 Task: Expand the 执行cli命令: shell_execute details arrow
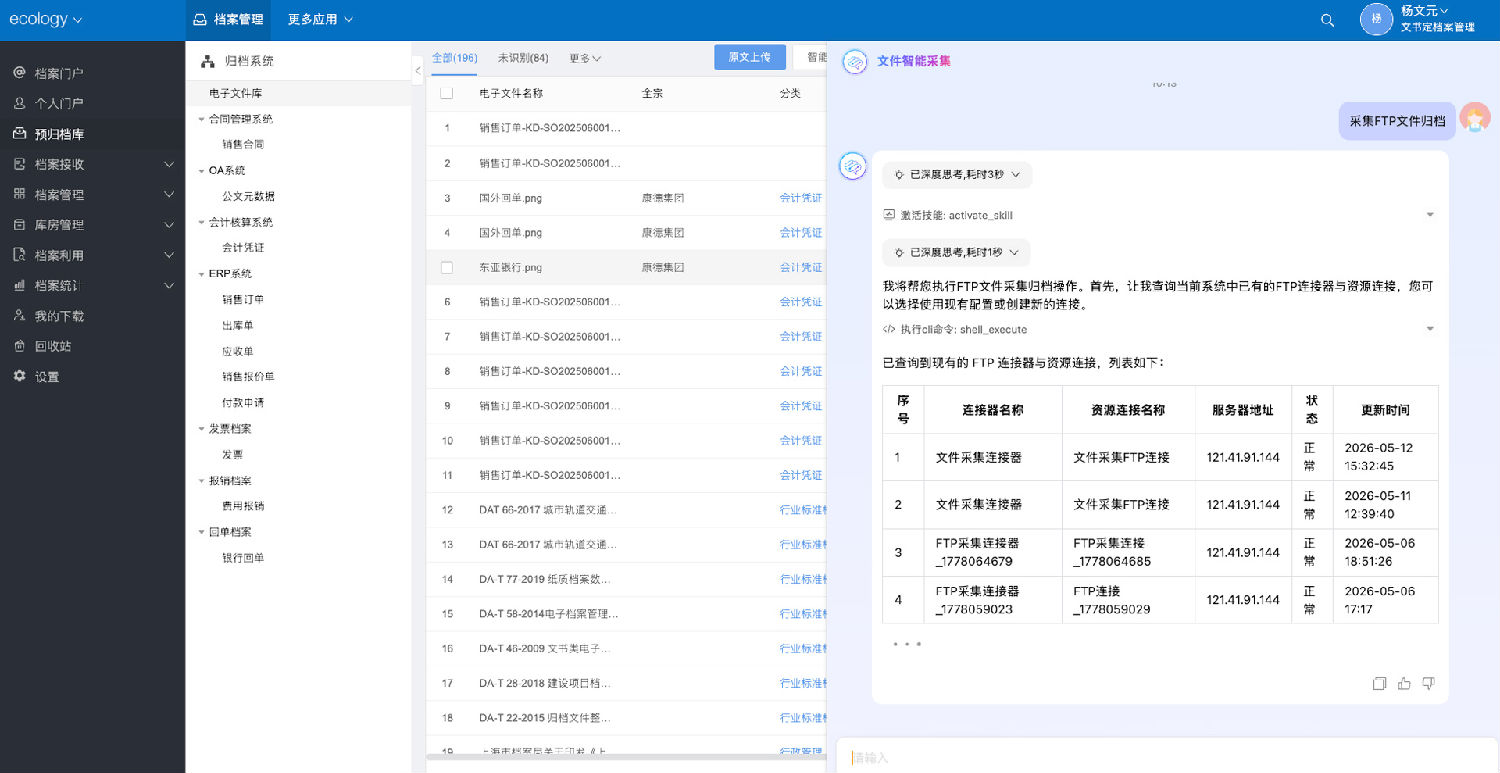(x=1430, y=329)
